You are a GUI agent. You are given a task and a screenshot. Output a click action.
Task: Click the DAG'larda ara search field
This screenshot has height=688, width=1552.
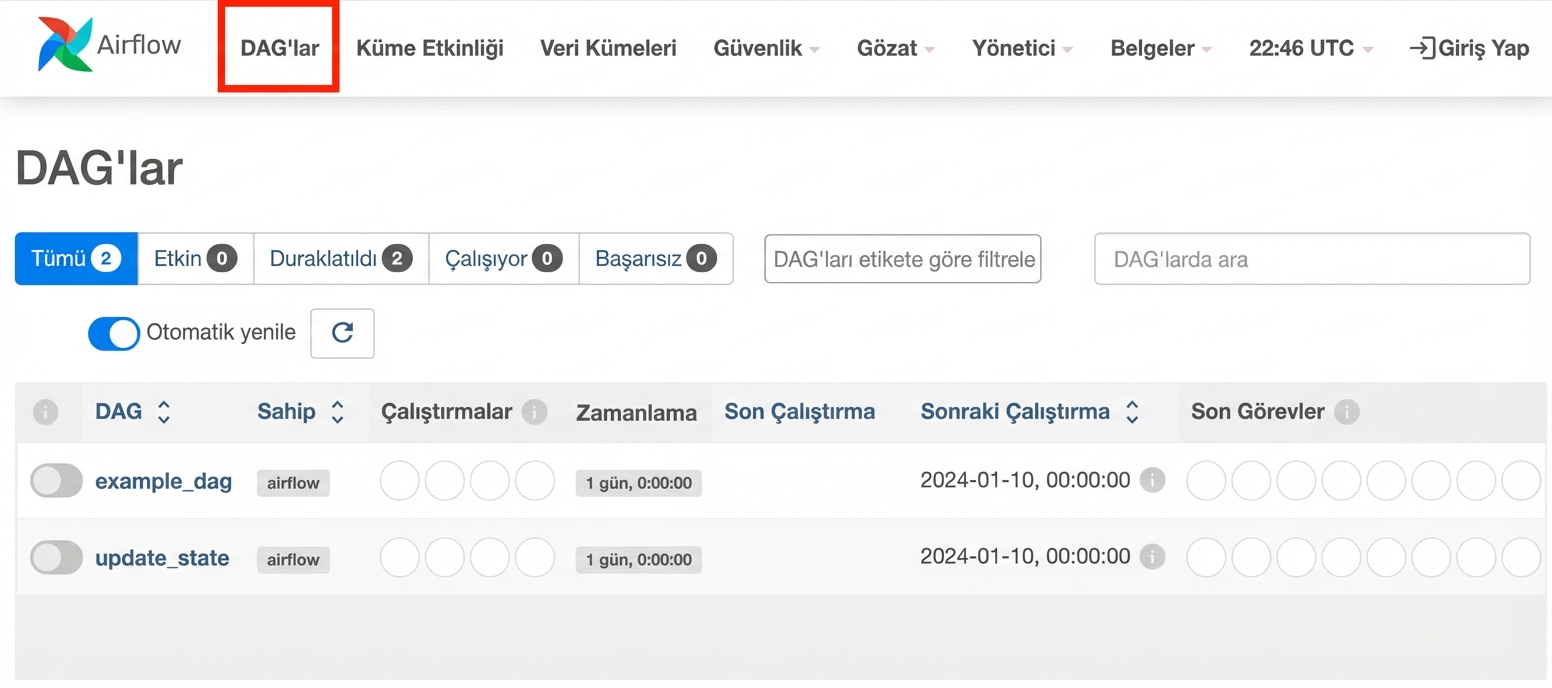coord(1311,258)
